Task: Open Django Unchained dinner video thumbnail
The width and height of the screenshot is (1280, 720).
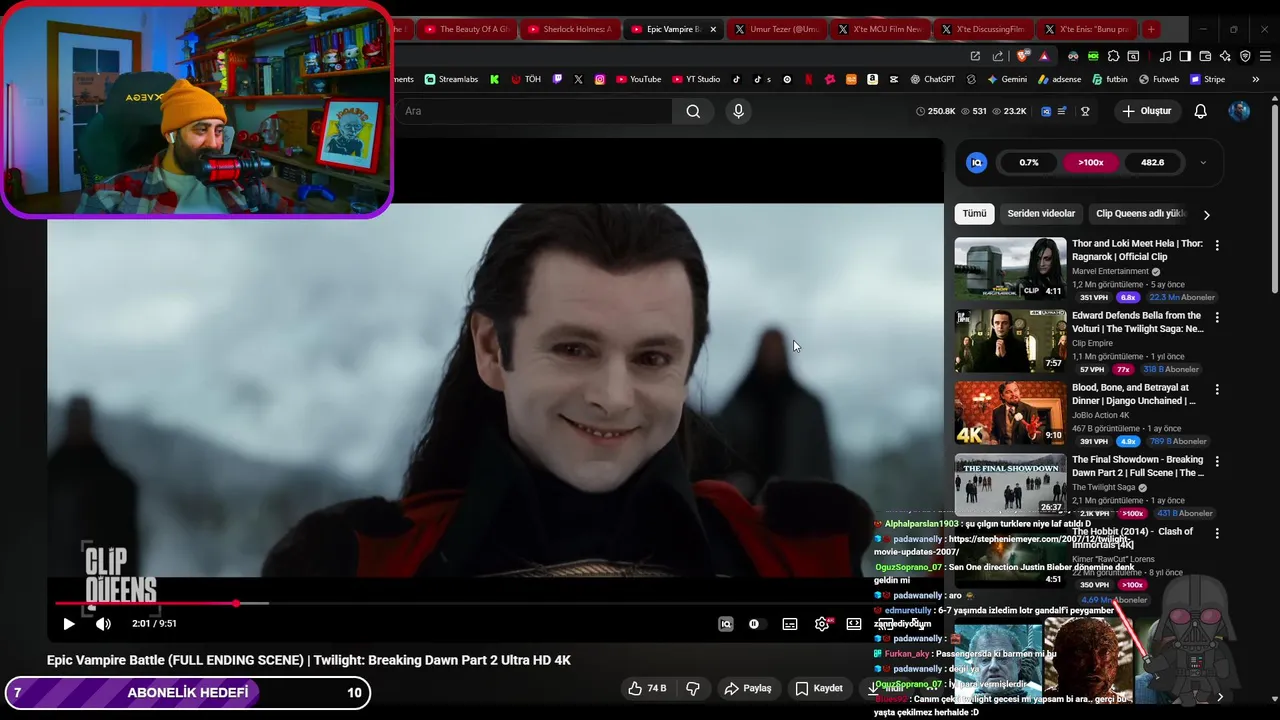Action: tap(1010, 412)
